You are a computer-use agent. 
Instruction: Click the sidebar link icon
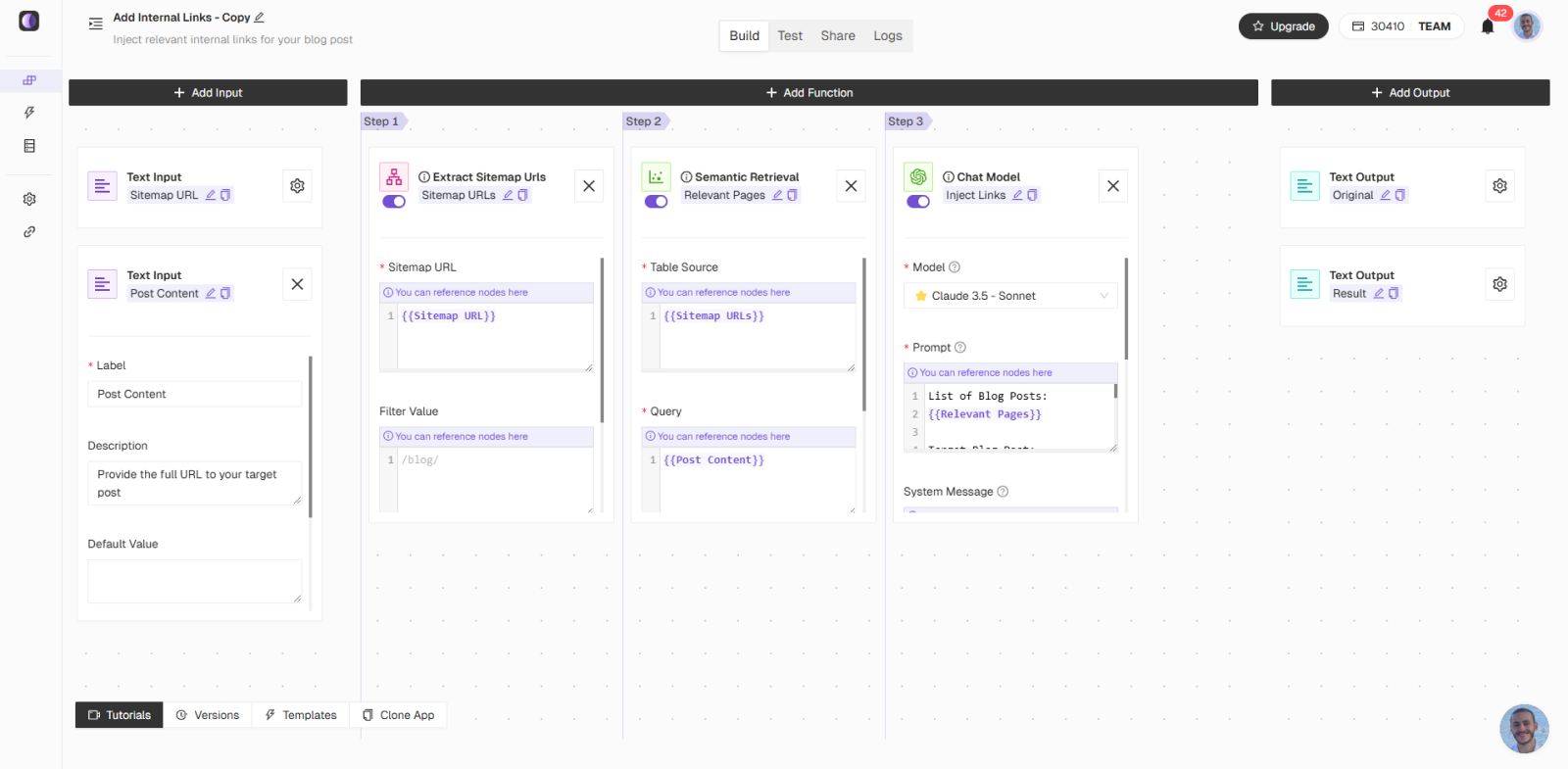(29, 232)
